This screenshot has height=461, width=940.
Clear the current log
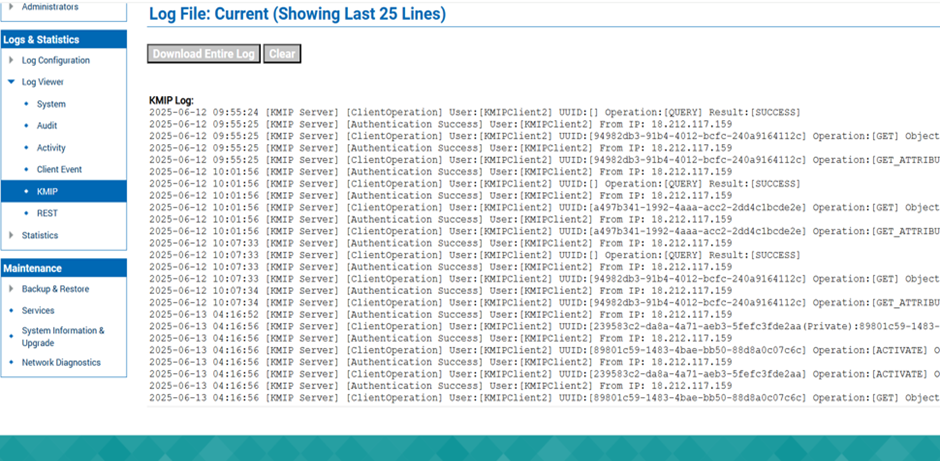[282, 54]
